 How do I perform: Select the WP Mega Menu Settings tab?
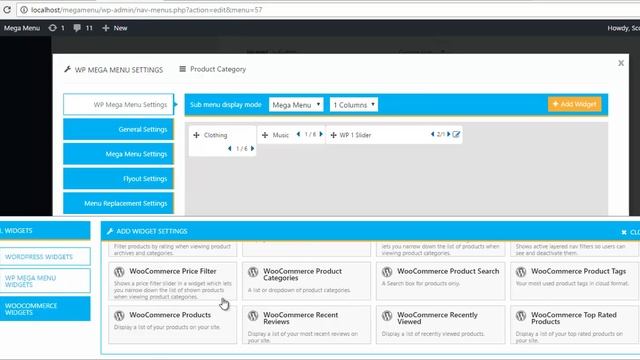coord(118,104)
